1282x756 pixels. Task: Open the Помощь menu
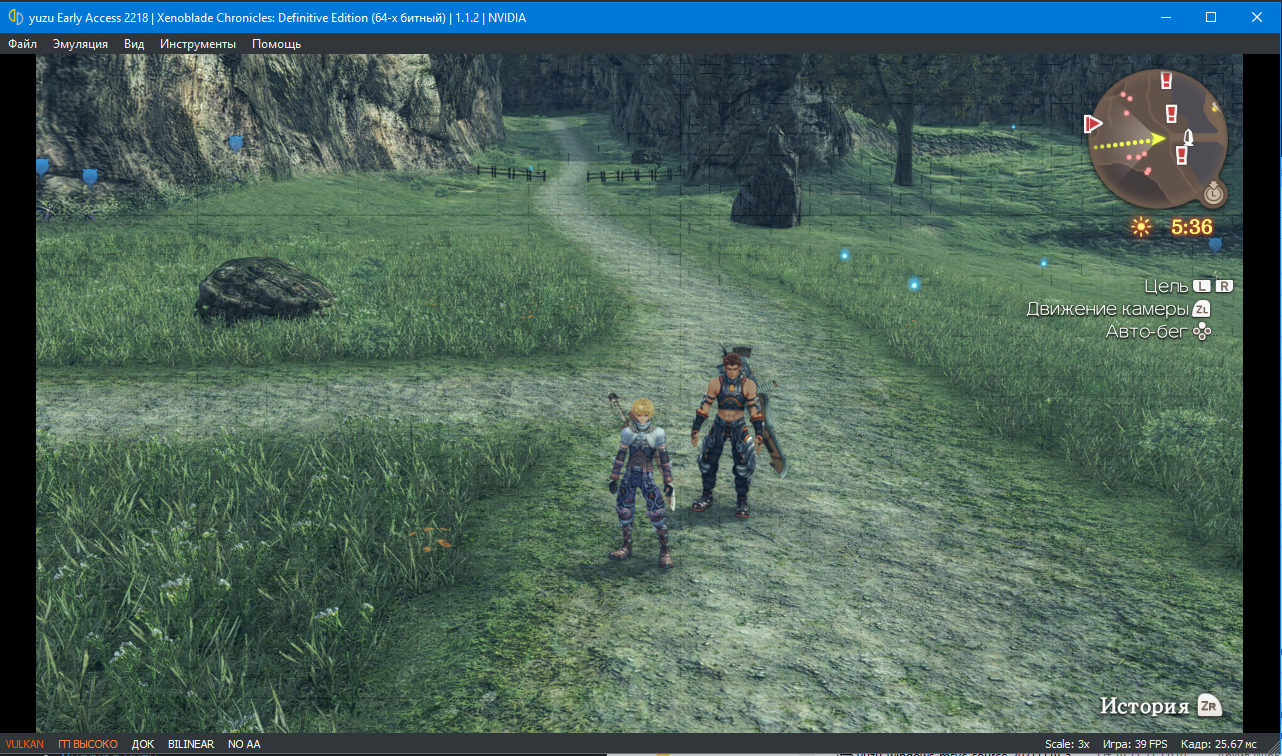(276, 44)
